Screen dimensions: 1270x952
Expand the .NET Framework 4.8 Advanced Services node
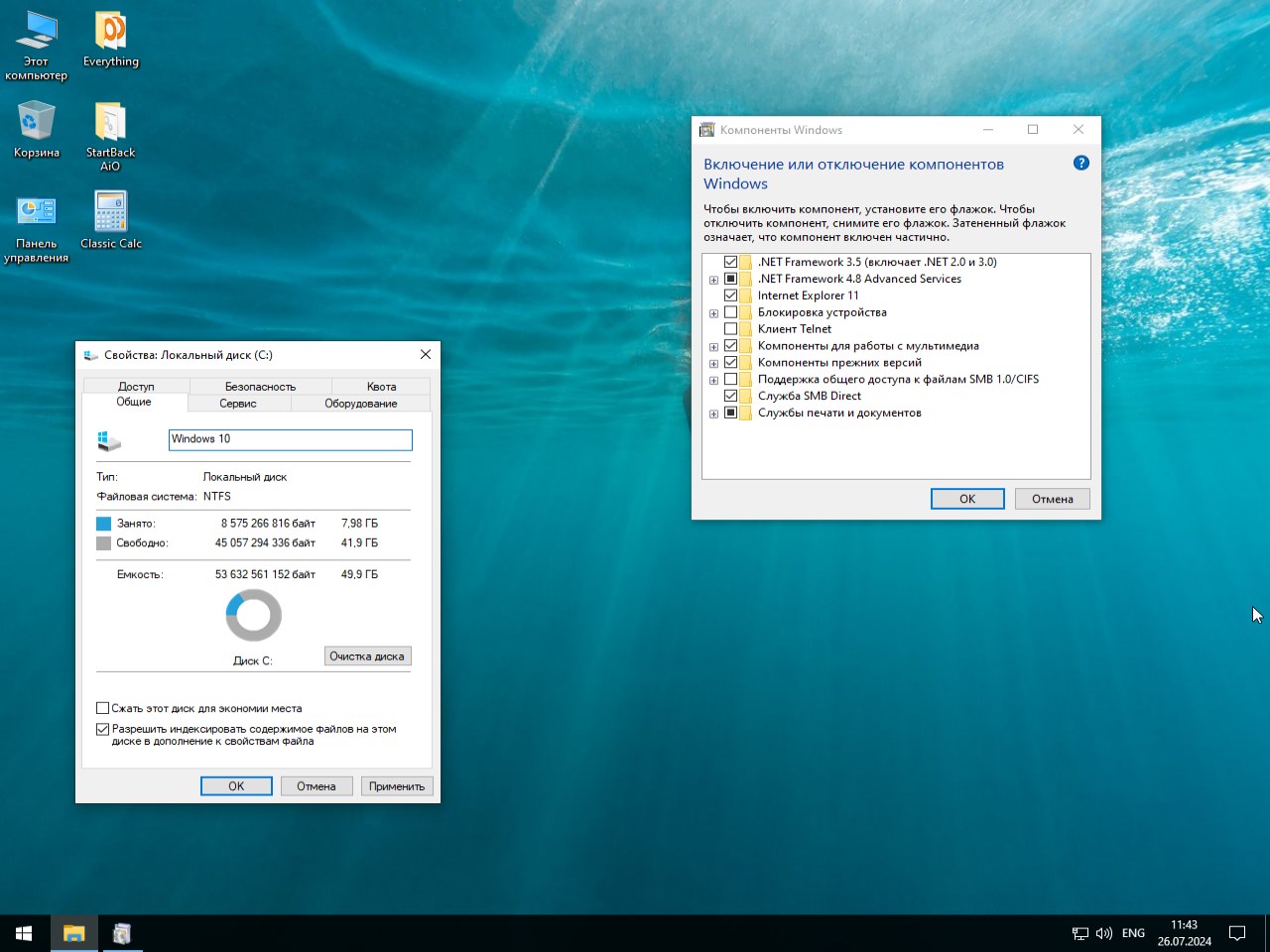click(x=713, y=281)
